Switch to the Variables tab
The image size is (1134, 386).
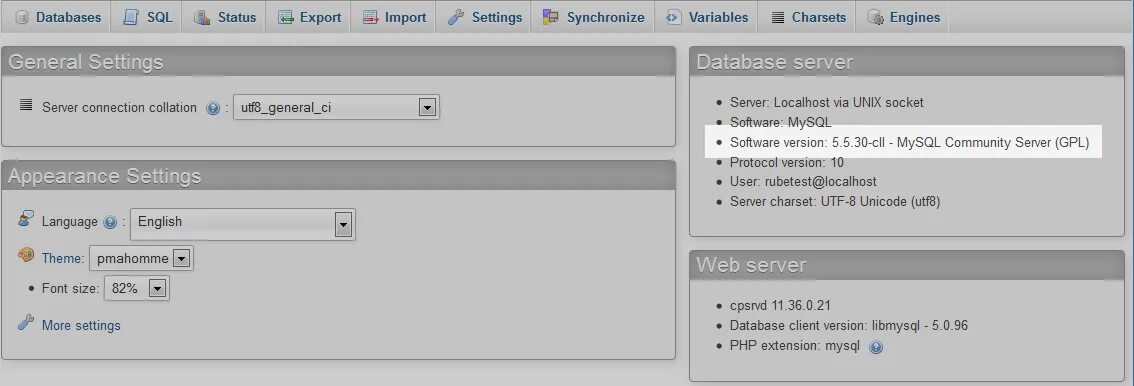point(706,17)
